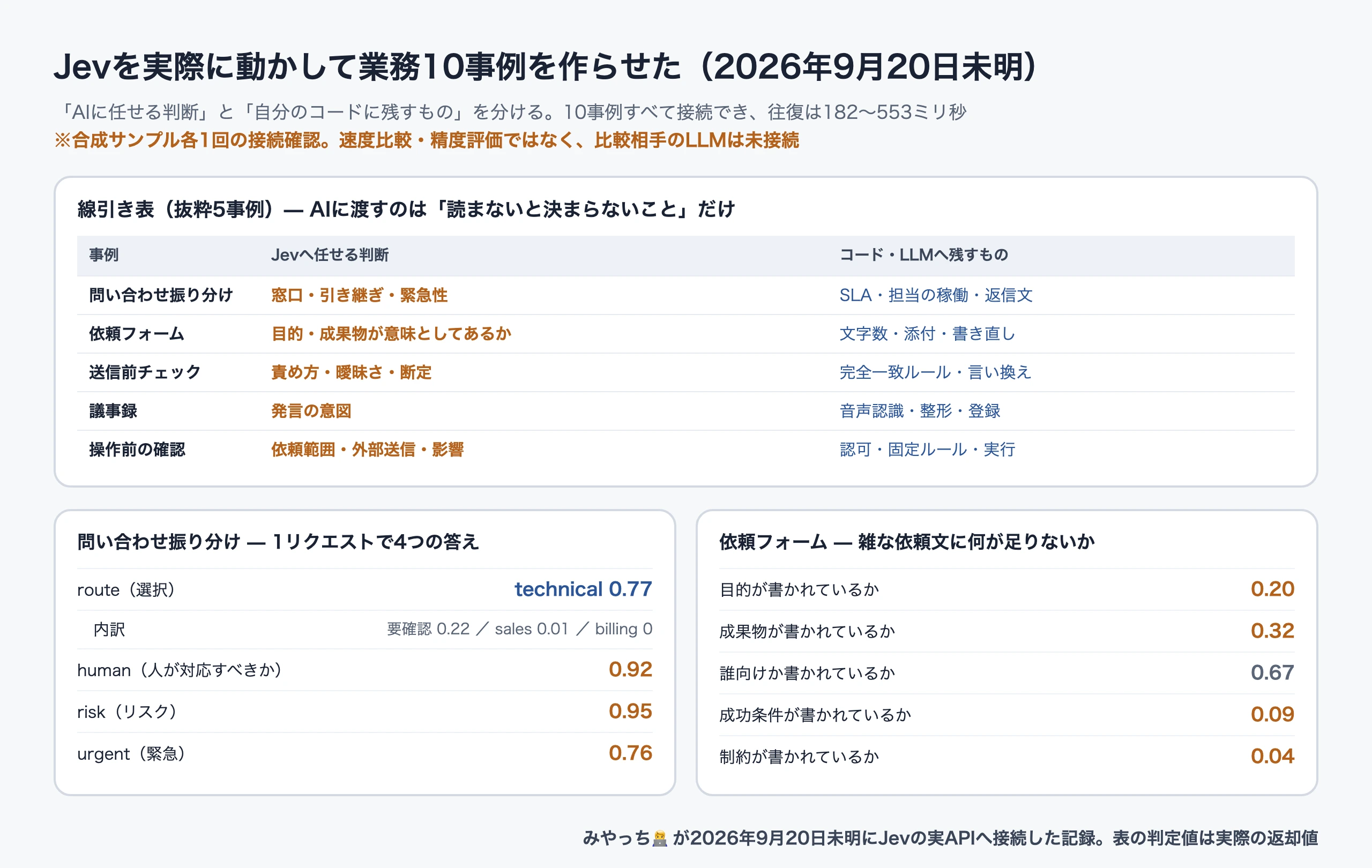The height and width of the screenshot is (868, 1372).
Task: Click the footer note about 実APIへ接続した記録
Action: pyautogui.click(x=950, y=838)
